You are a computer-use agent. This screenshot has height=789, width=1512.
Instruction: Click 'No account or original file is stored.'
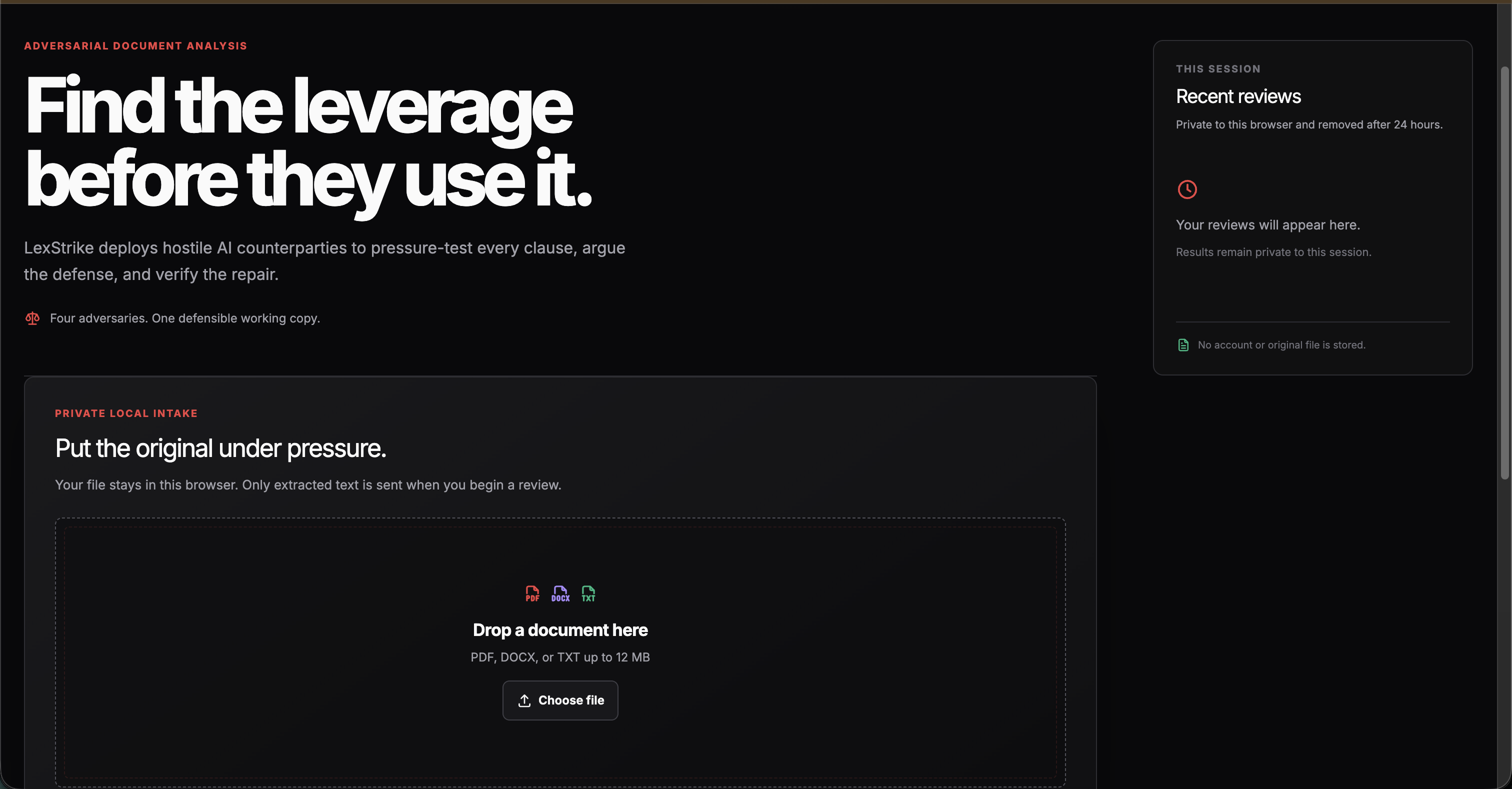point(1281,345)
